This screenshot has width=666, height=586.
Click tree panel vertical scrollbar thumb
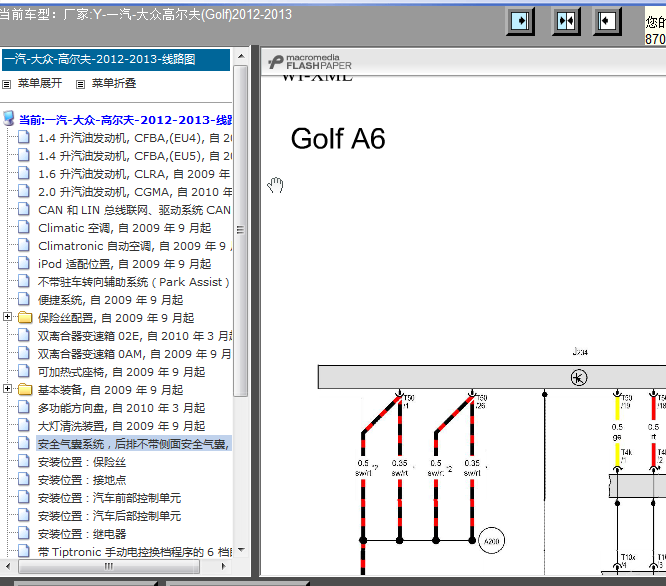point(241,230)
